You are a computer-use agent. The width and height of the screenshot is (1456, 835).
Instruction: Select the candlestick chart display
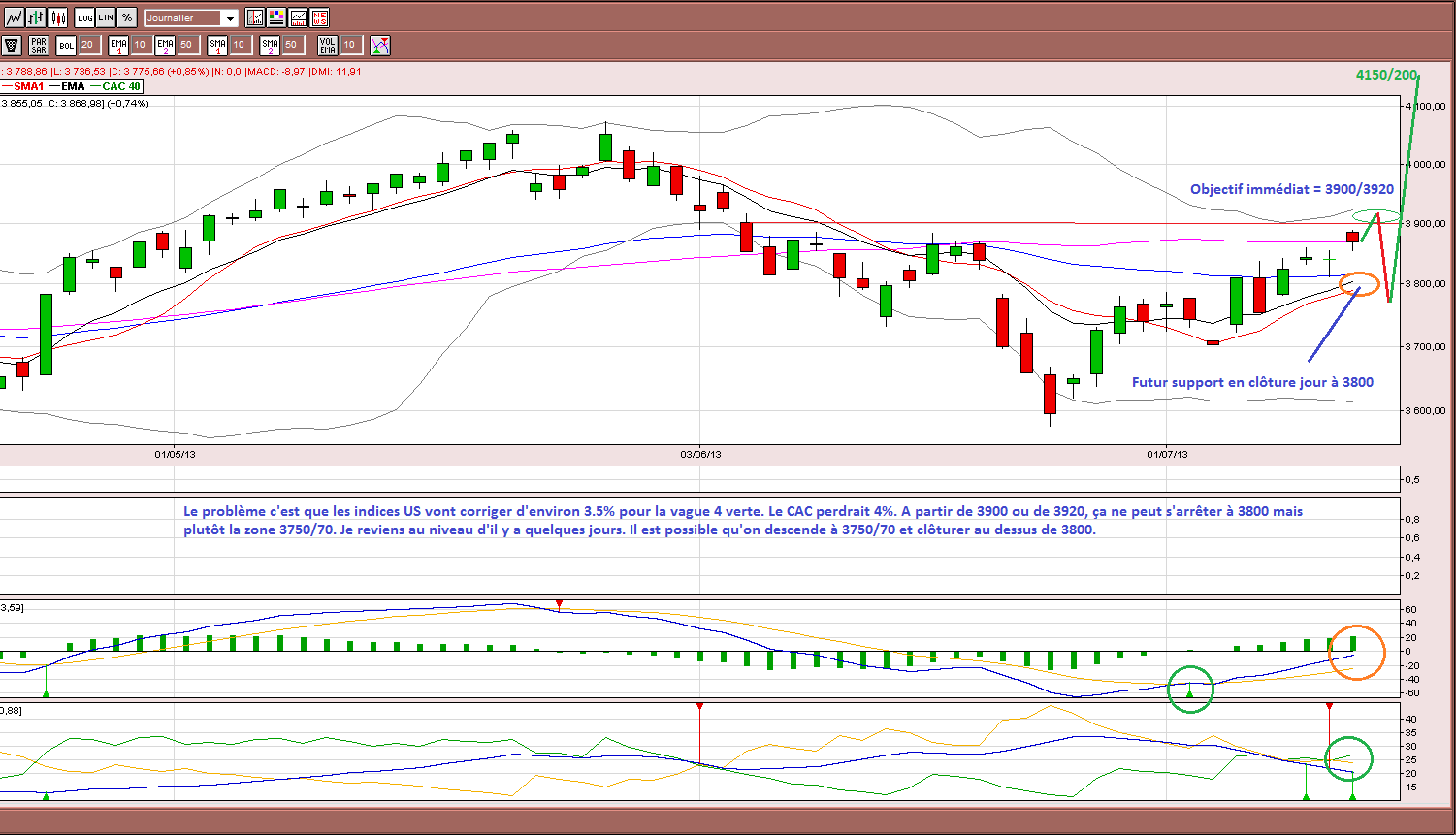(x=58, y=17)
